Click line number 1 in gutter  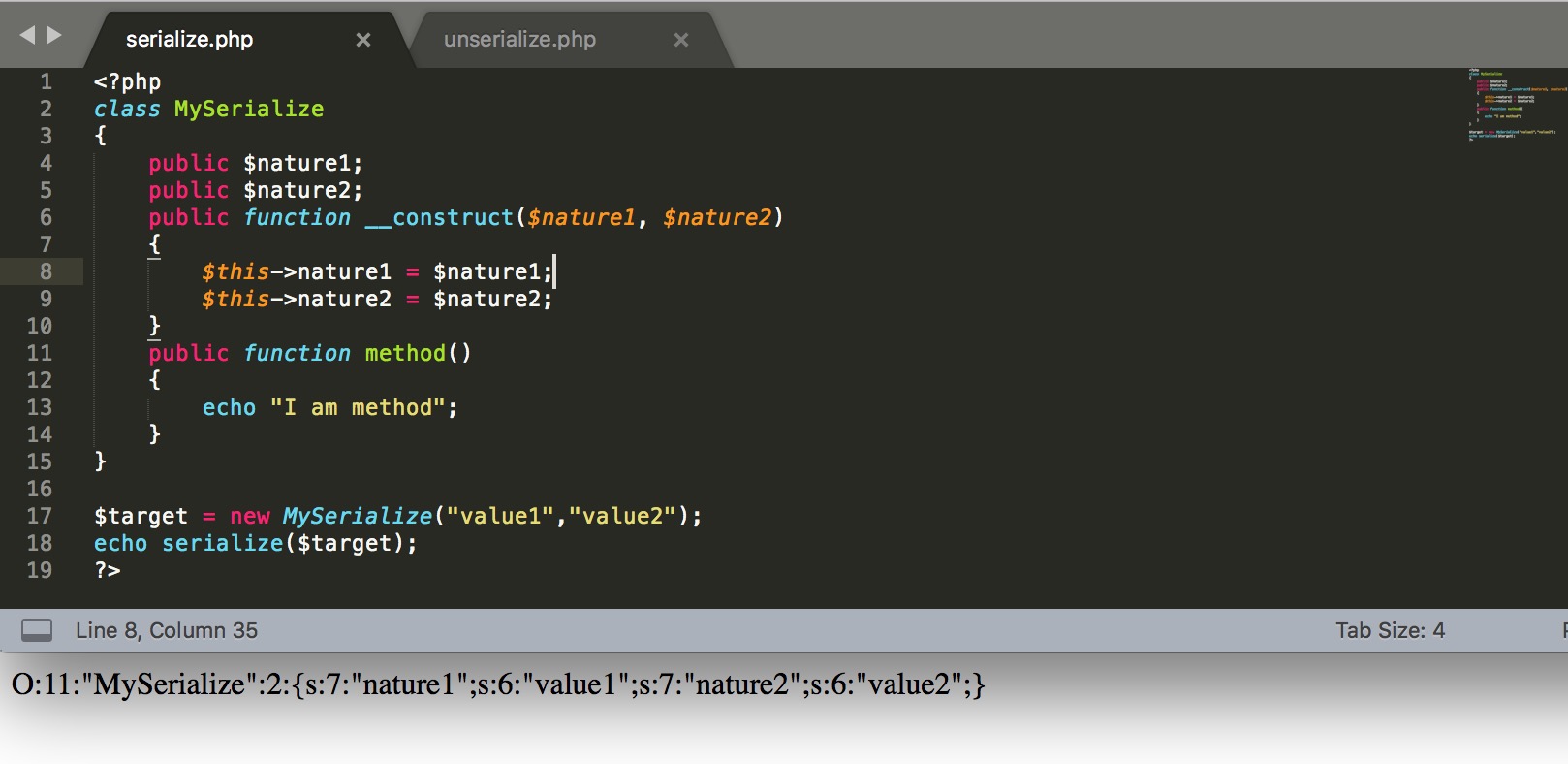(x=46, y=81)
